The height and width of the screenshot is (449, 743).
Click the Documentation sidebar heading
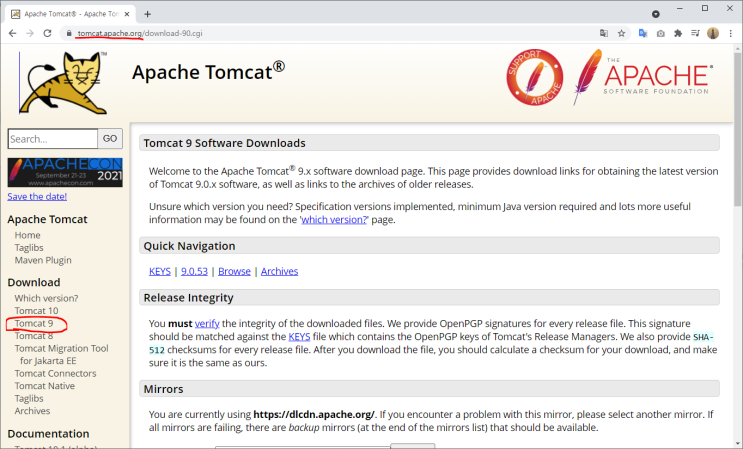click(48, 434)
